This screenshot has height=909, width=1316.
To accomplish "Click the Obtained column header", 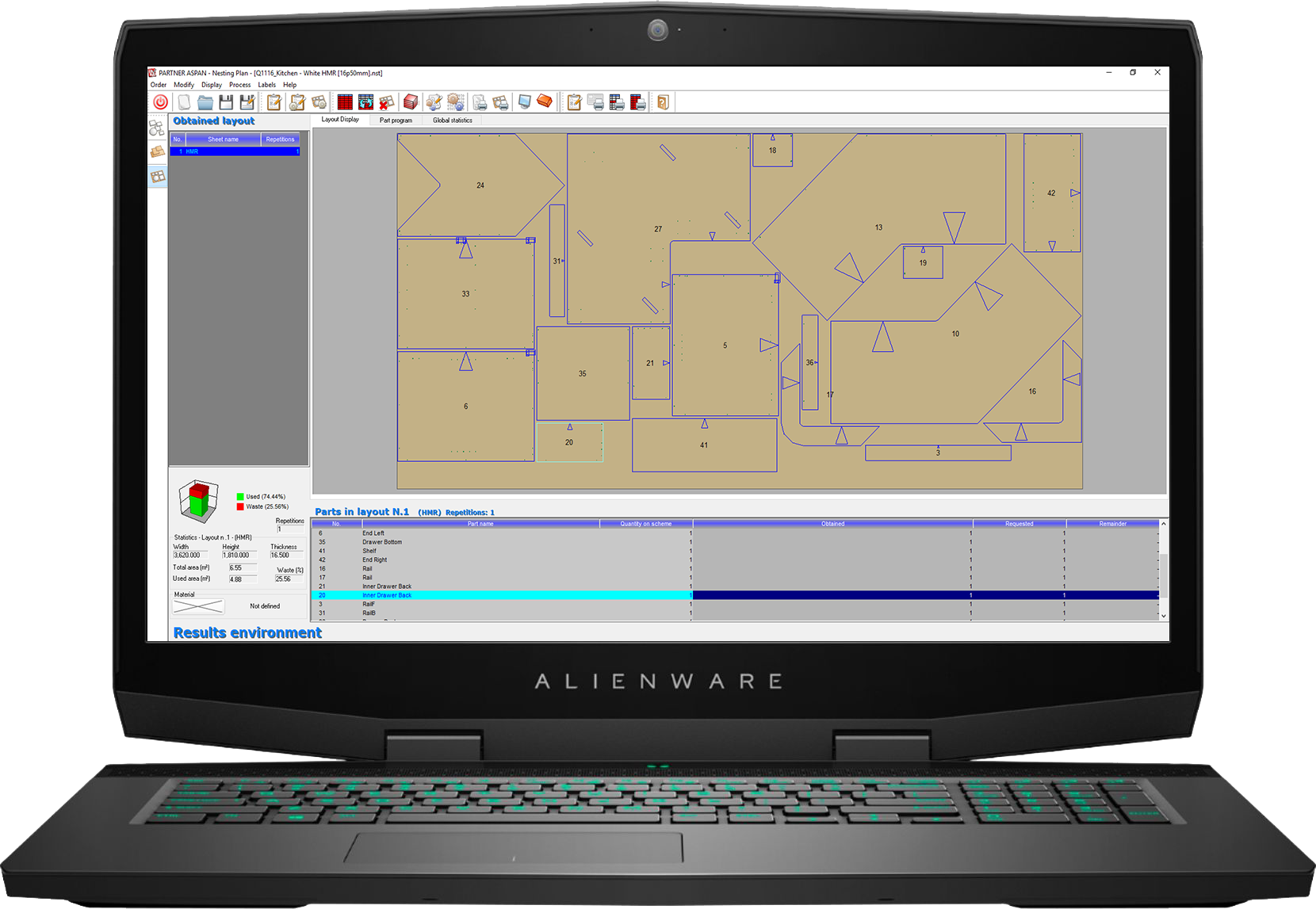I will coord(832,524).
